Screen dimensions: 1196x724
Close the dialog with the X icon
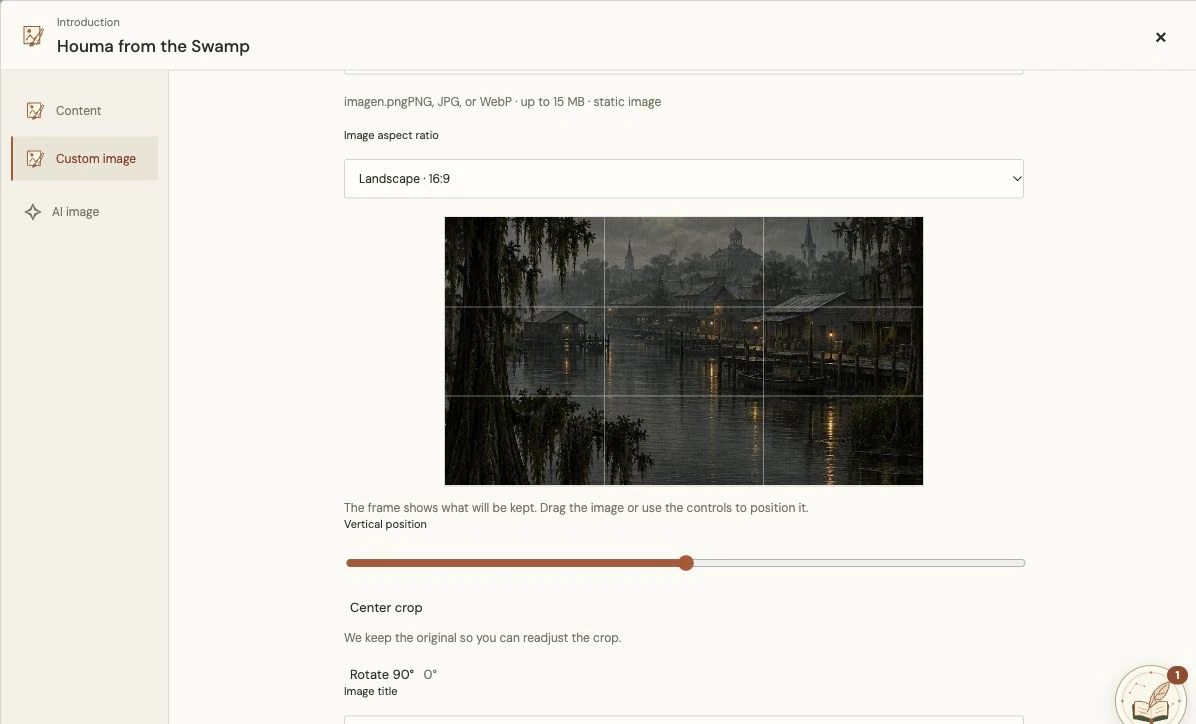pos(1160,37)
